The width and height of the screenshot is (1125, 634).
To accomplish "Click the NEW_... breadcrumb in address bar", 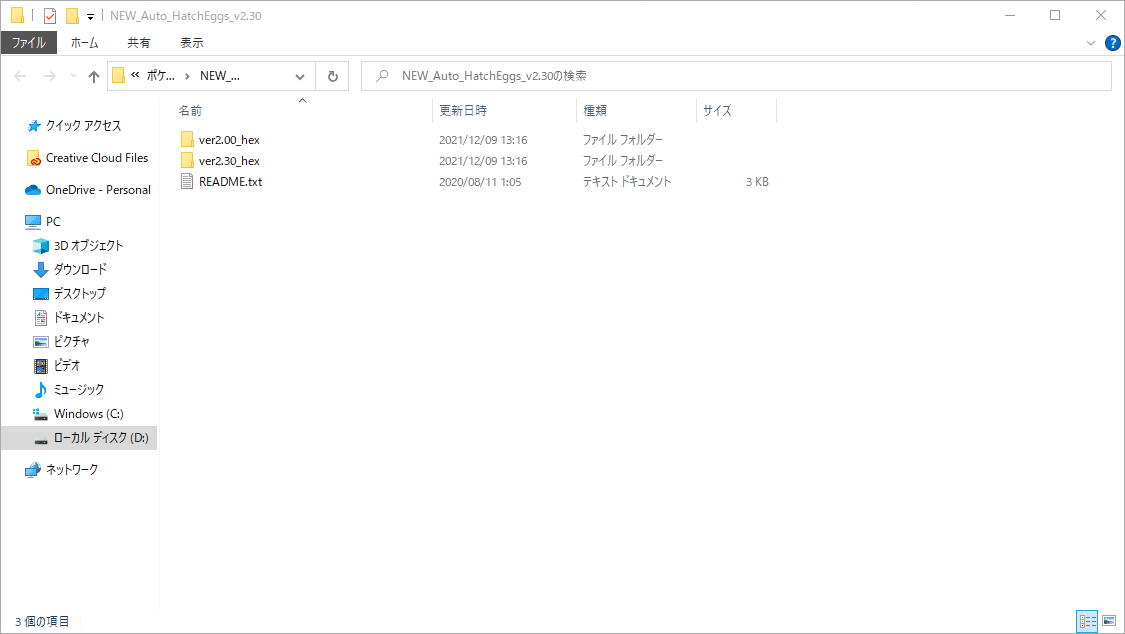I will (x=220, y=76).
